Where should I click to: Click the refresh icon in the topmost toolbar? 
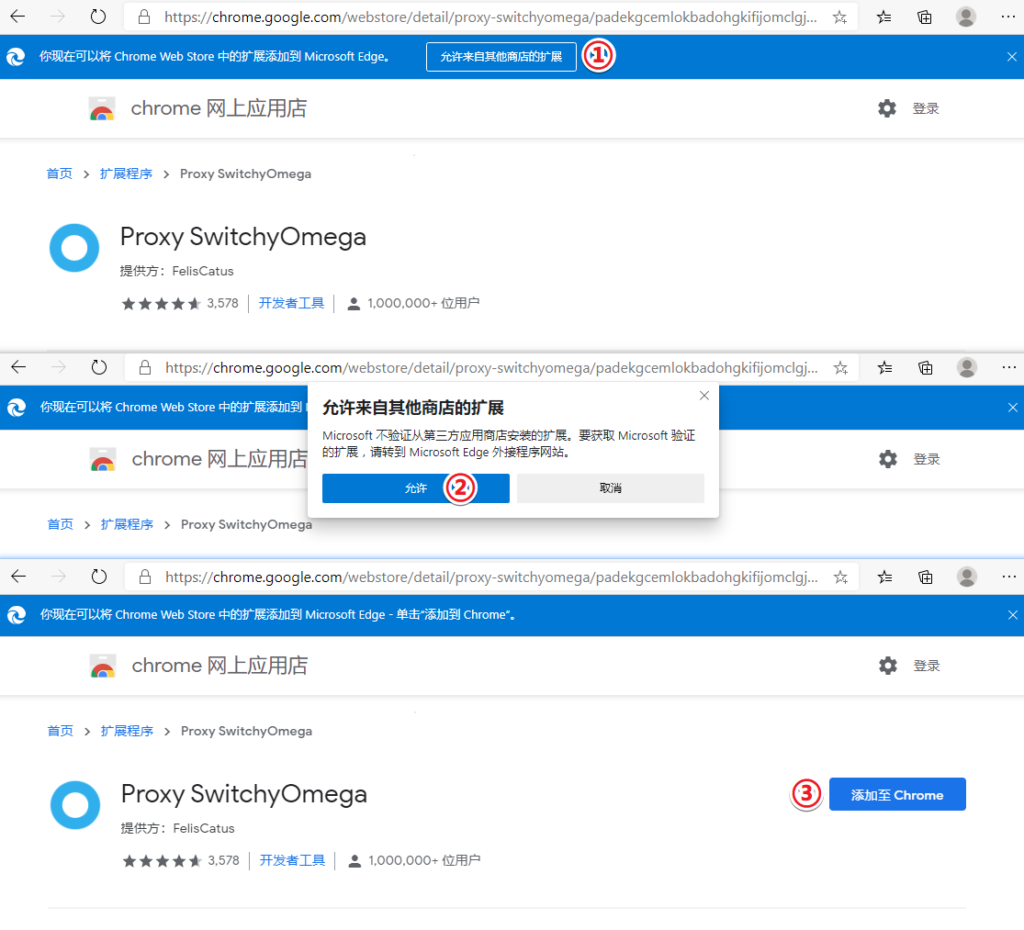click(x=98, y=17)
